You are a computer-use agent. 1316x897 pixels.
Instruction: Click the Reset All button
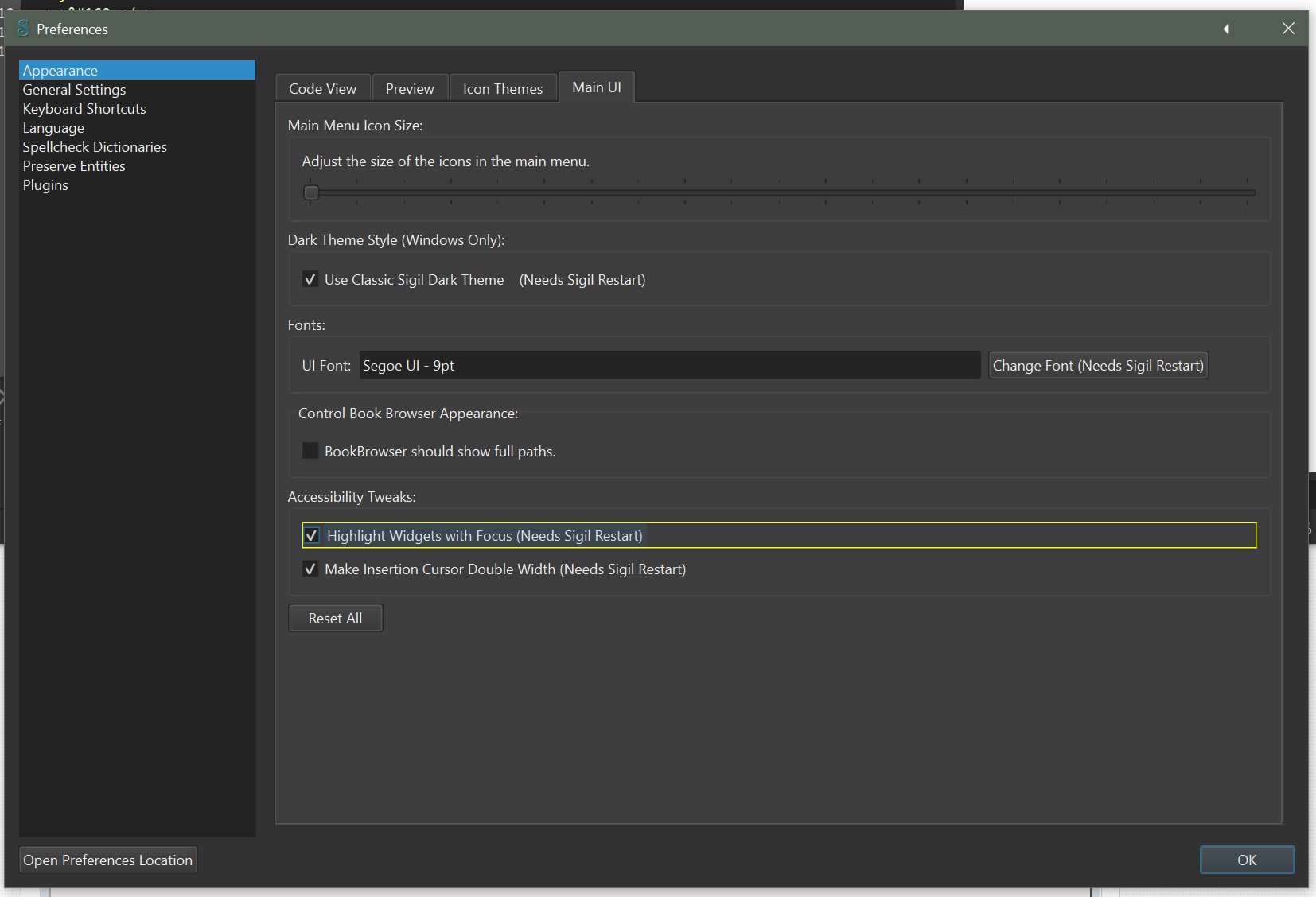335,619
